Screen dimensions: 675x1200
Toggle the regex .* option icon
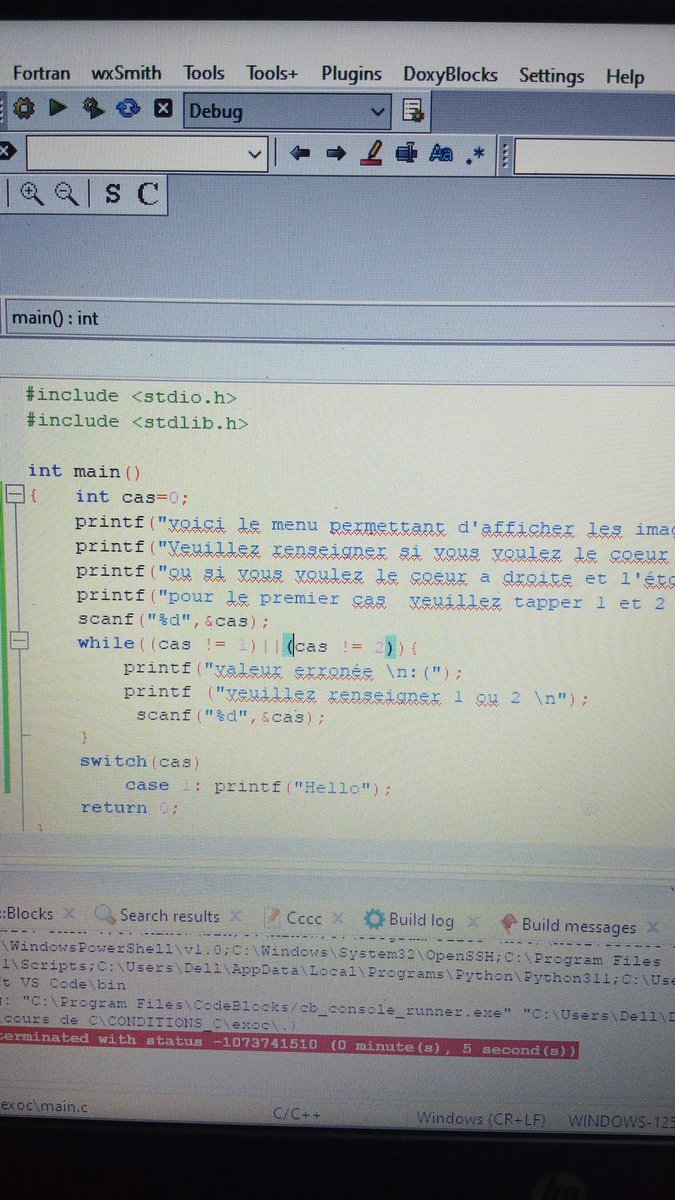[476, 154]
